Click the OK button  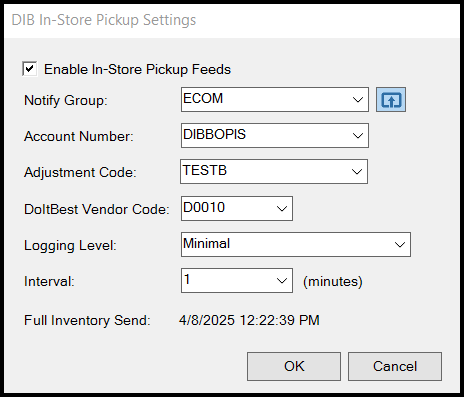(294, 366)
